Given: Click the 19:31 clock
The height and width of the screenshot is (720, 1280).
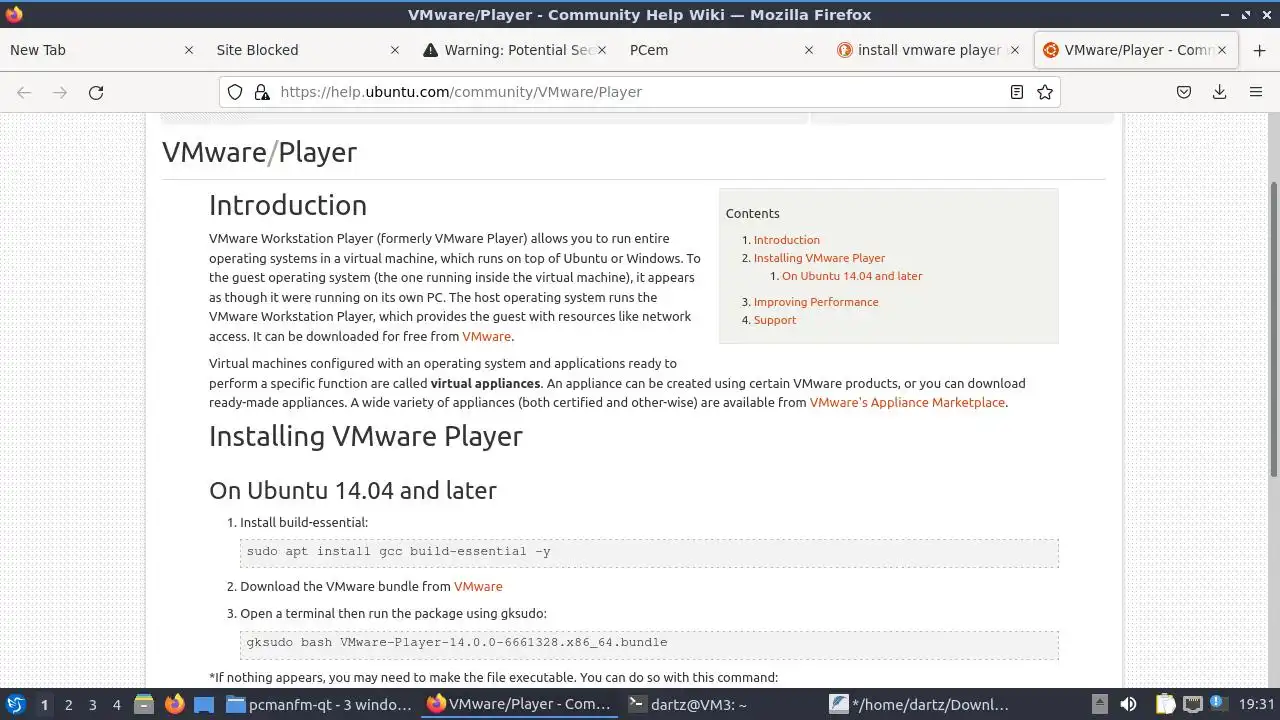Looking at the screenshot, I should tap(1257, 704).
